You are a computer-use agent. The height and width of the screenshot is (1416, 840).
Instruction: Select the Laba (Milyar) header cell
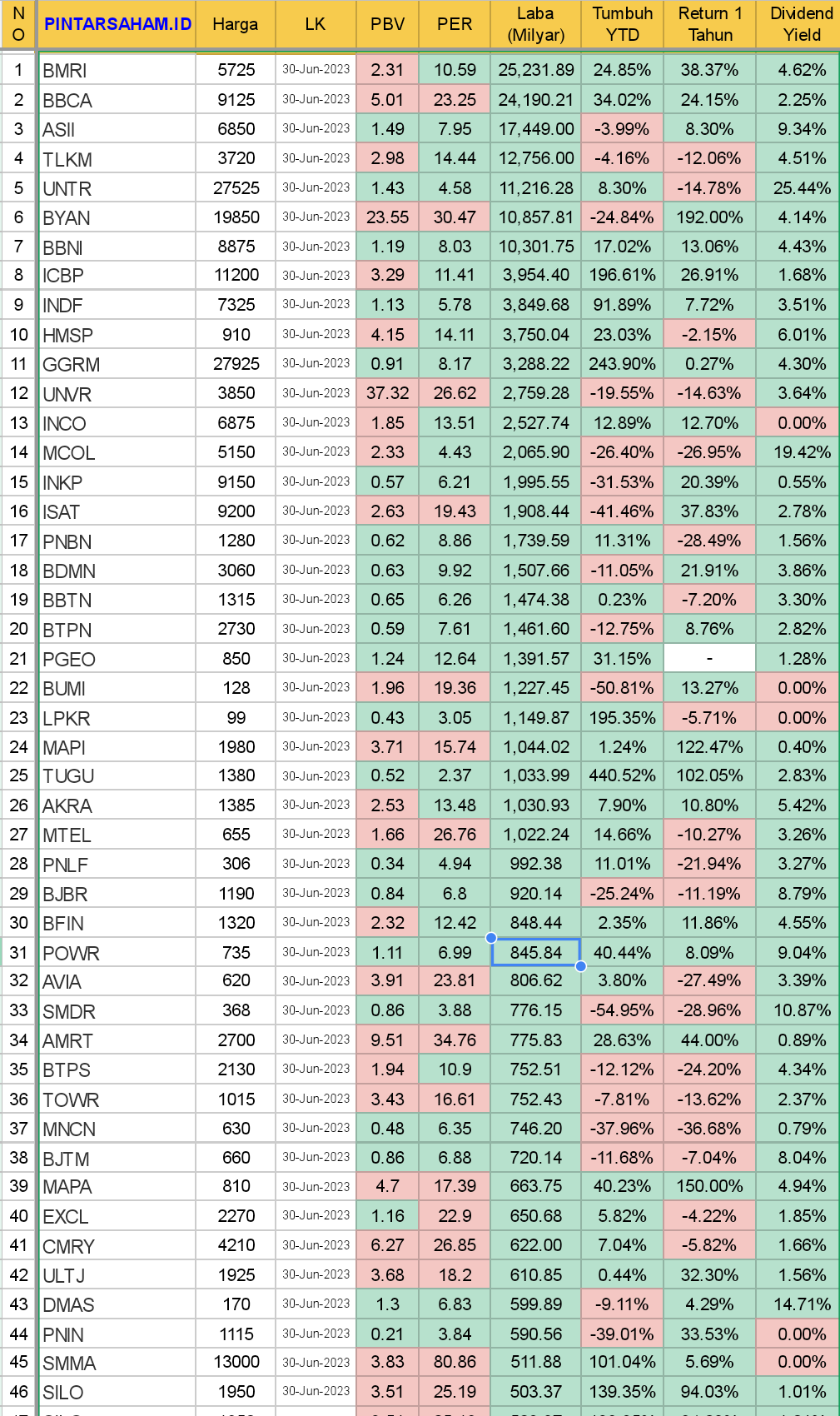(x=535, y=24)
